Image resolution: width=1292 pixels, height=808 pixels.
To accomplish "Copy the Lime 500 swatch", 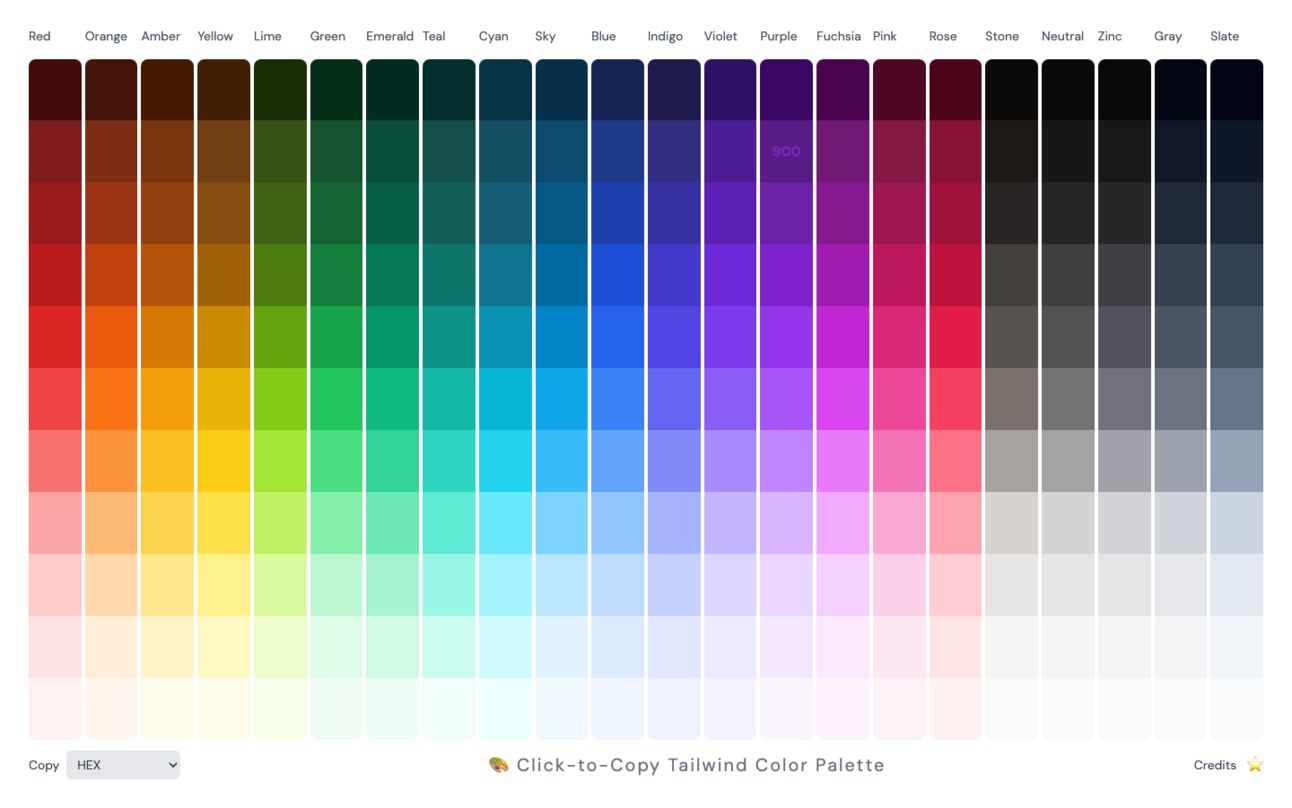I will 280,399.
